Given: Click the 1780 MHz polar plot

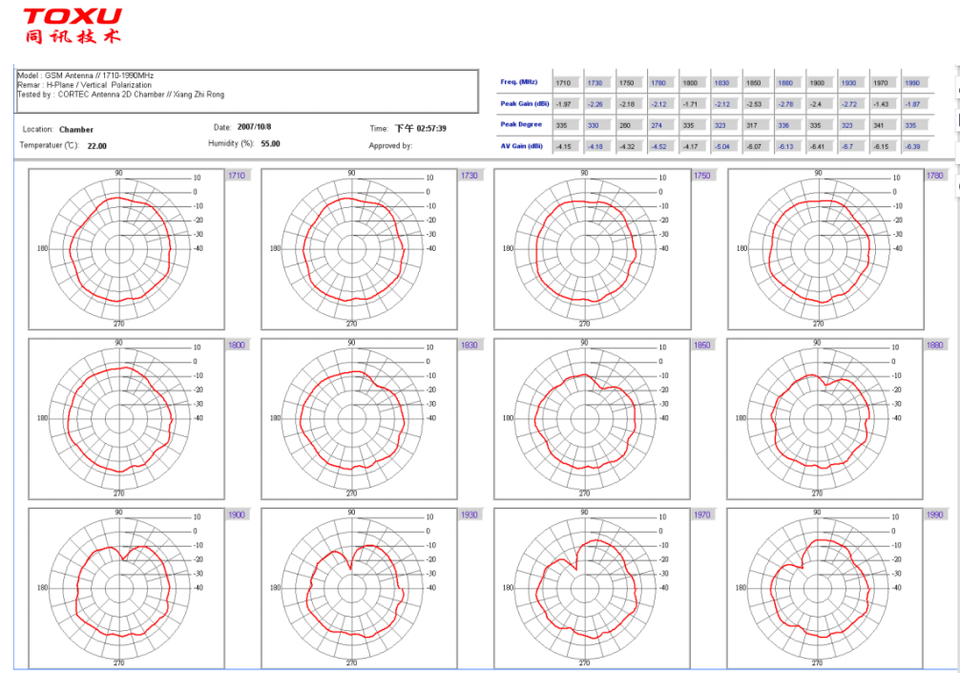Looking at the screenshot, I should point(825,249).
